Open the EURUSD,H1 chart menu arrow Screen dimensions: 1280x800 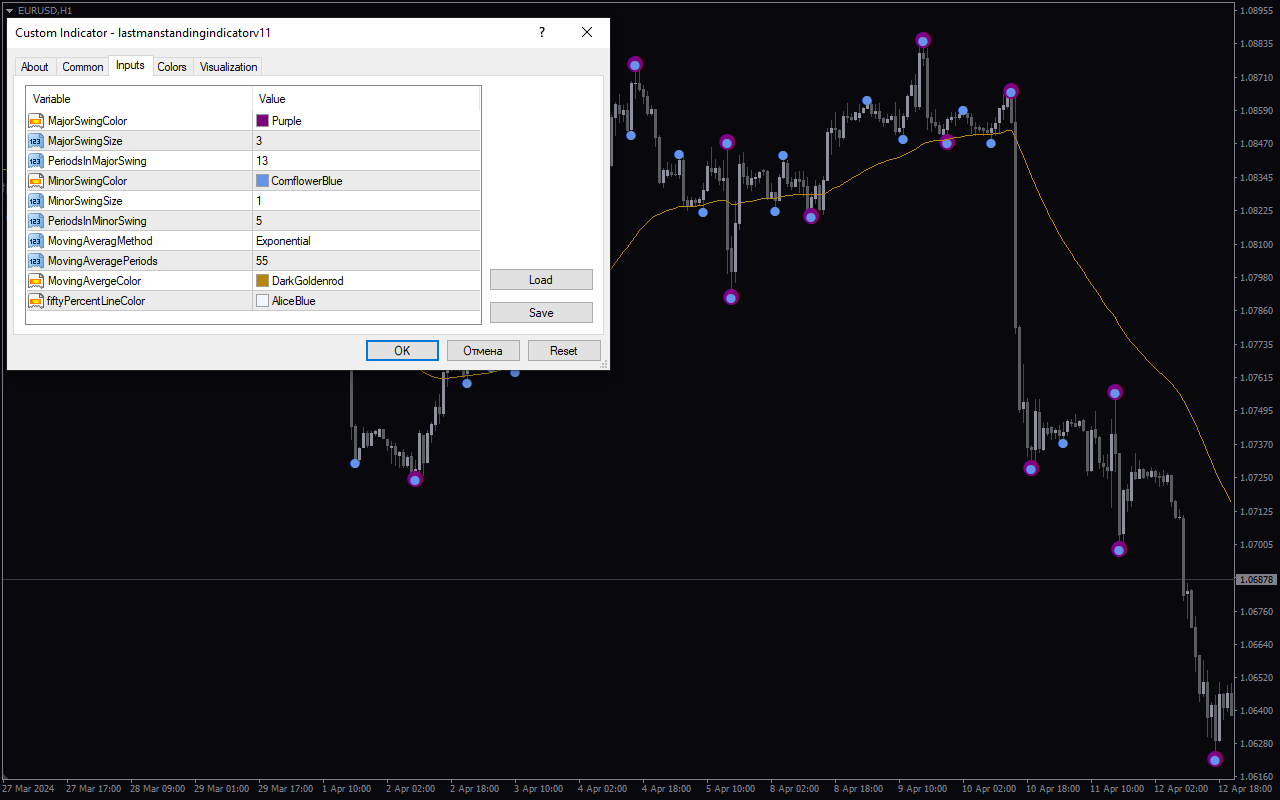(9, 10)
